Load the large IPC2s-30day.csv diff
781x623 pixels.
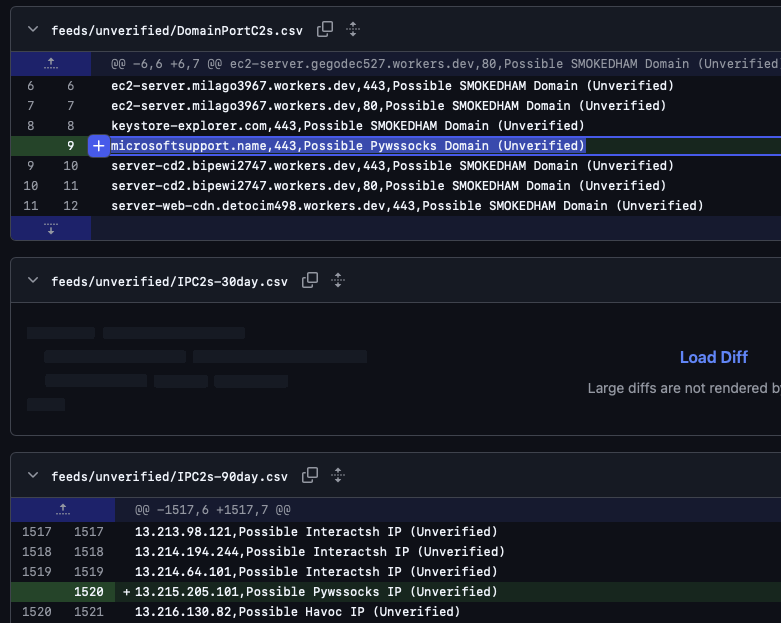[x=714, y=357]
